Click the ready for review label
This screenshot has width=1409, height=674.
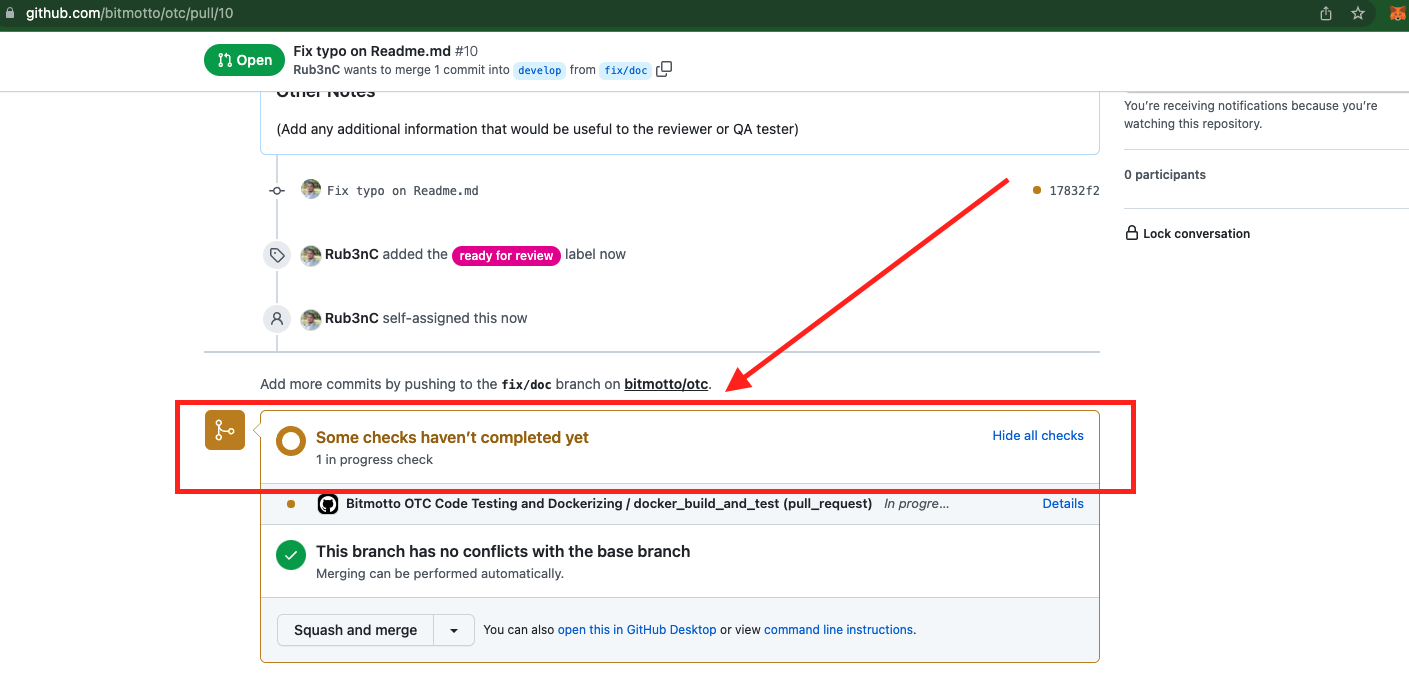point(506,255)
